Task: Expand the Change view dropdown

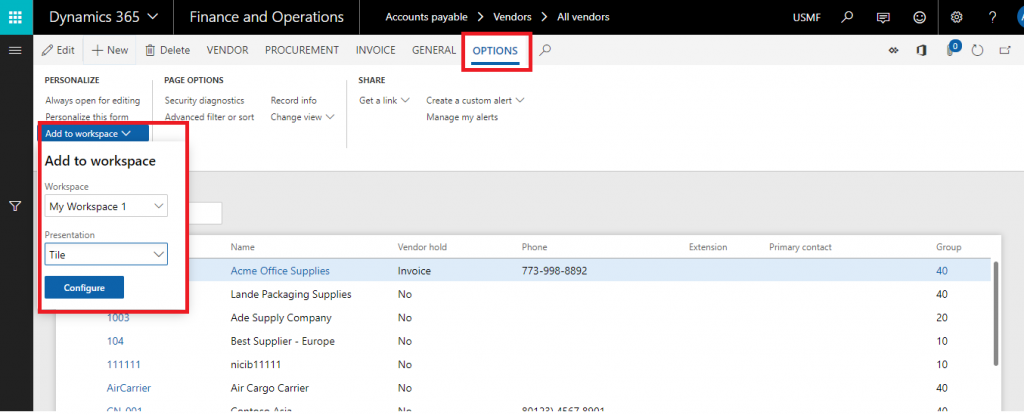Action: [302, 117]
